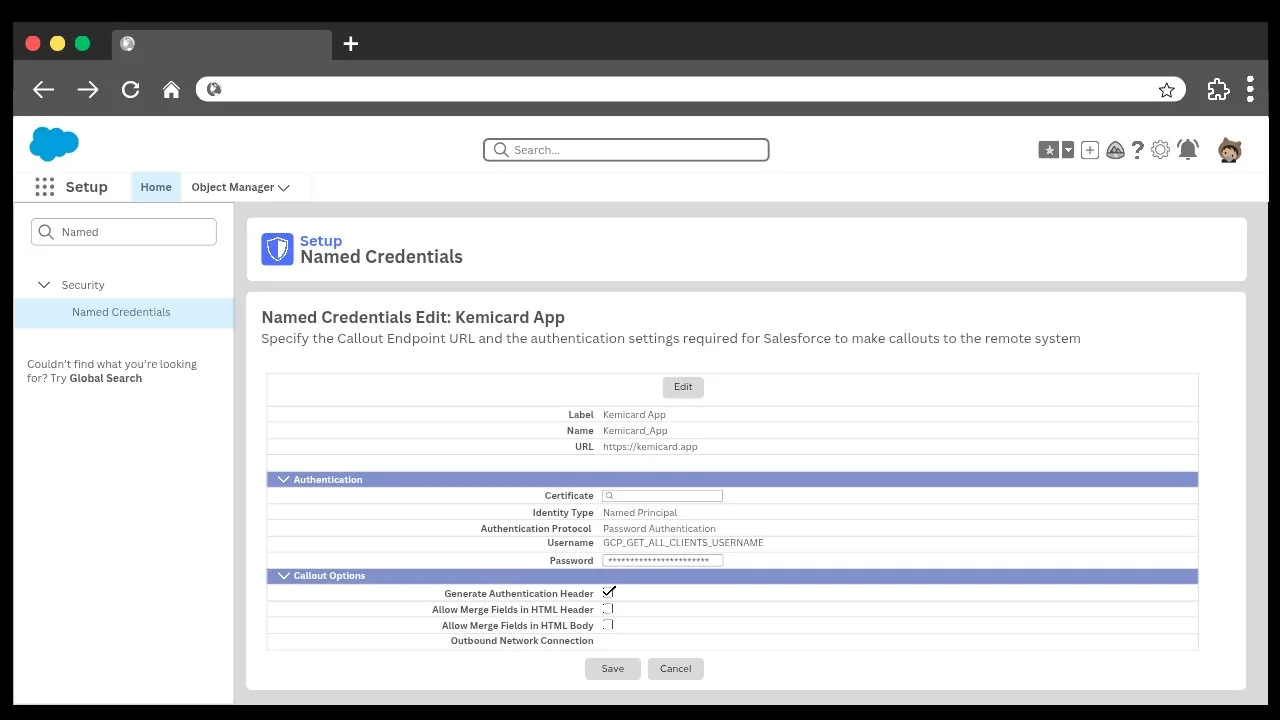Click the Save button
This screenshot has height=720, width=1280.
click(x=613, y=669)
